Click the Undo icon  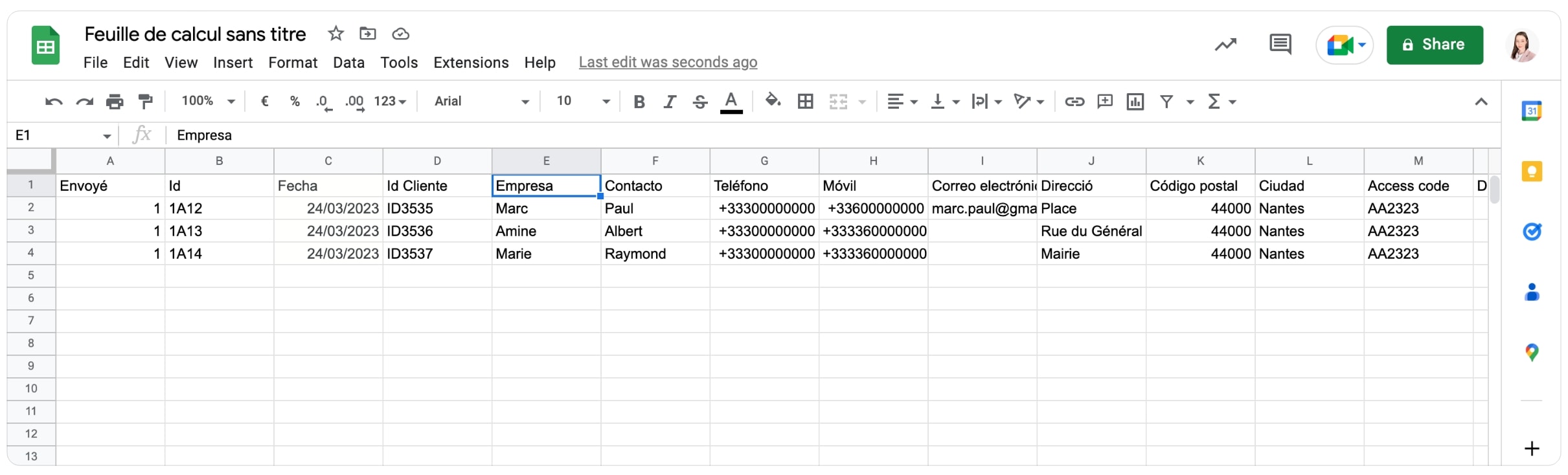54,102
